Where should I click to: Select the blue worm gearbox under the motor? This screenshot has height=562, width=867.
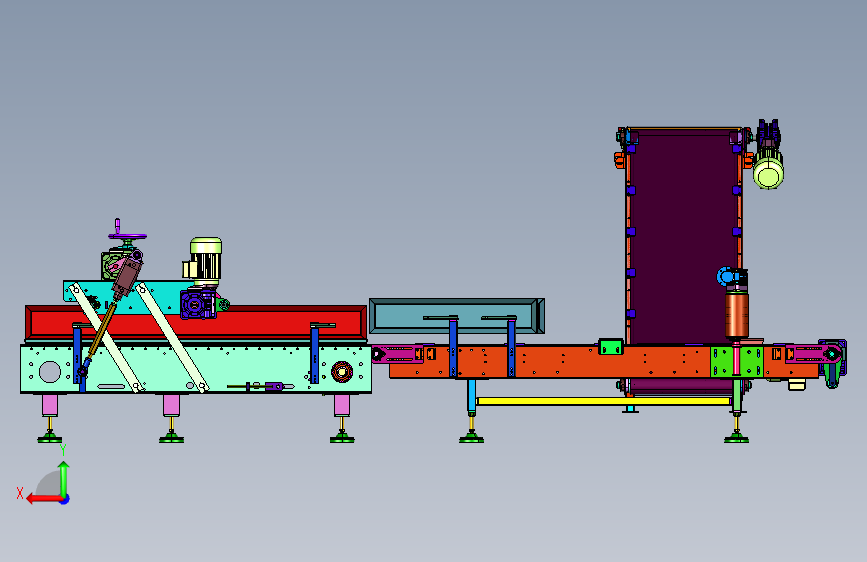coord(197,304)
